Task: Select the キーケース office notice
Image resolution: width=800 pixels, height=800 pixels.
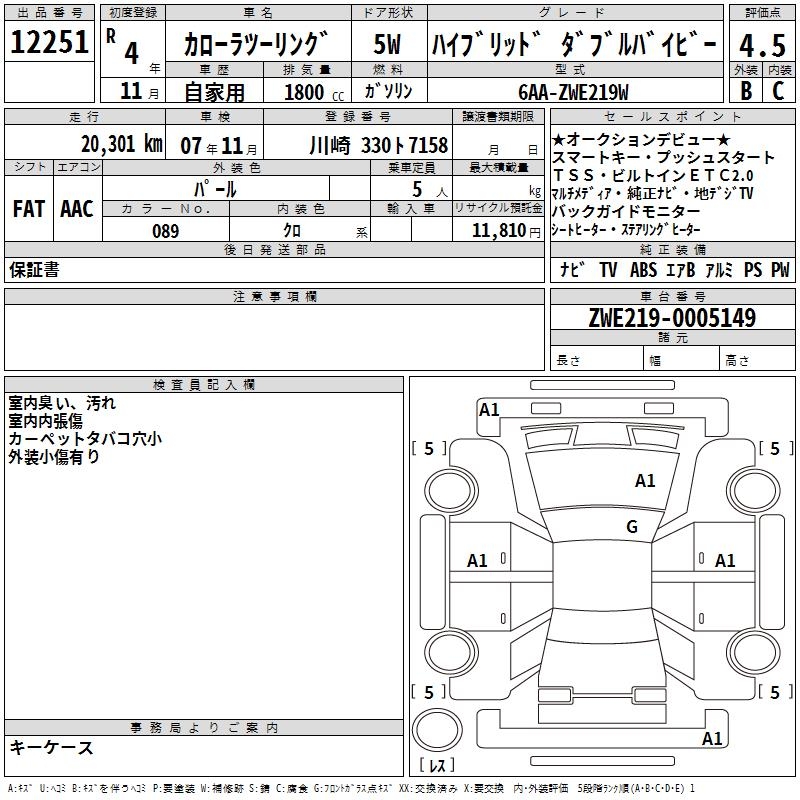Action: click(51, 747)
